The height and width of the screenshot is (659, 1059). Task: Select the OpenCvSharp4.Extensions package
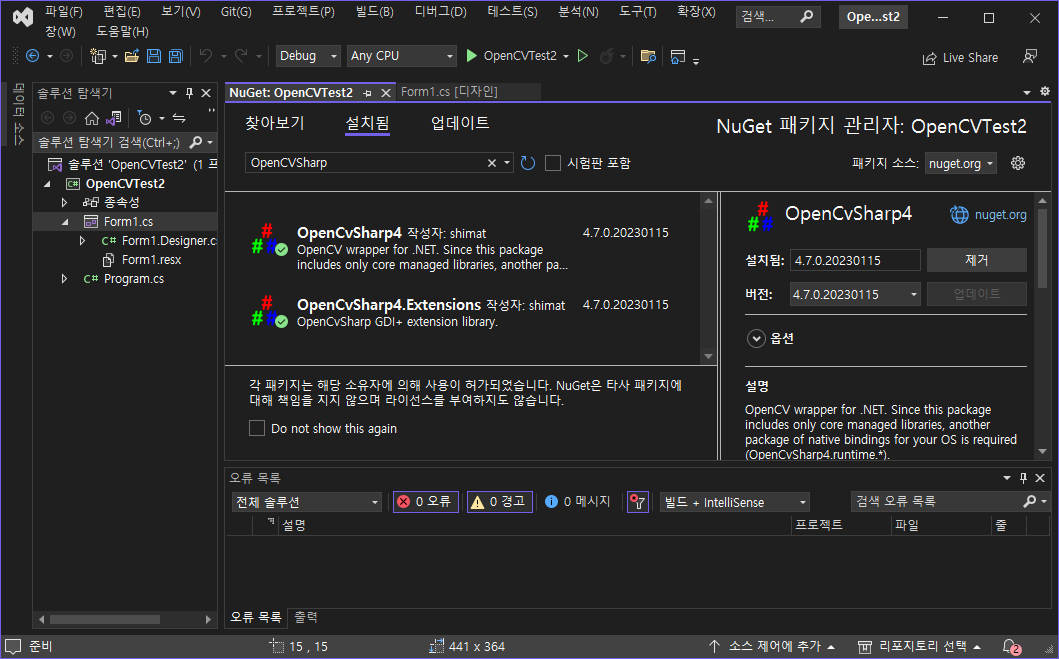tap(463, 313)
